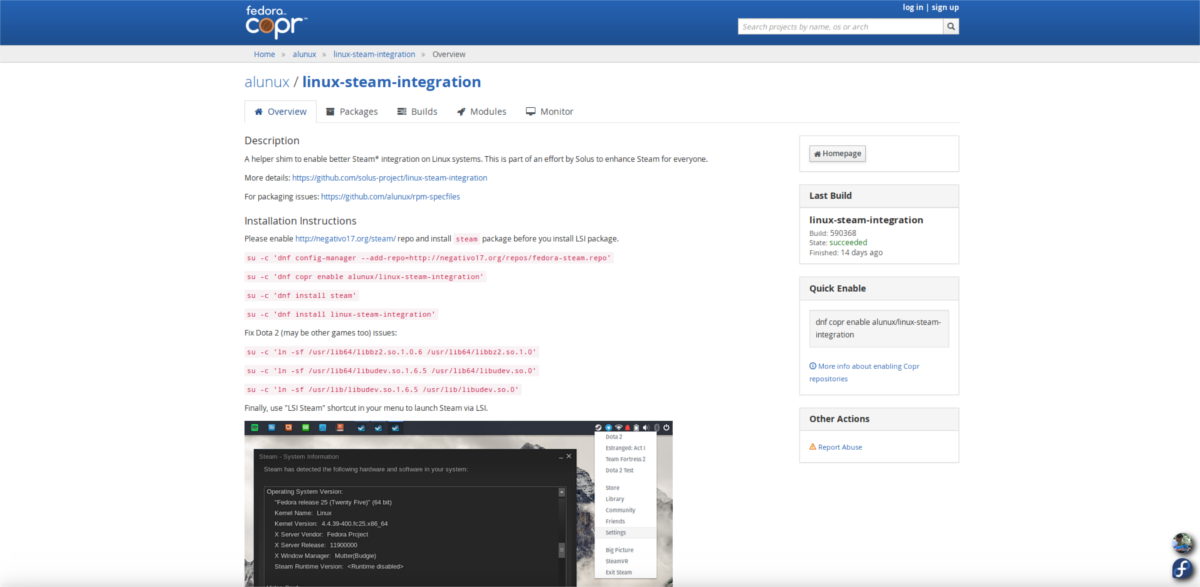Open last build linux-steam-integration link
Viewport: 1200px width, 587px height.
(x=866, y=220)
